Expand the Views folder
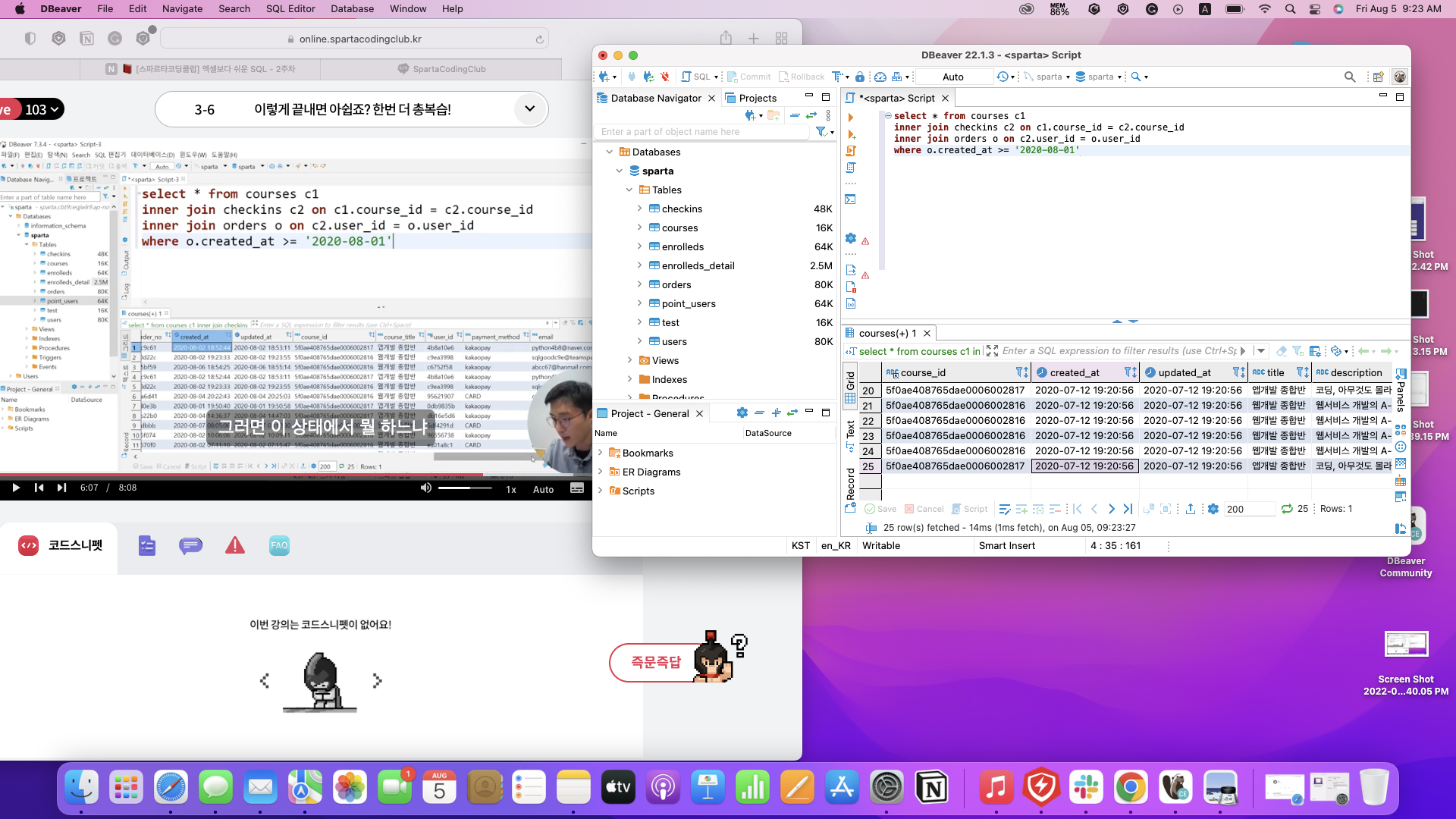Screen dimensions: 1456x819 629,360
